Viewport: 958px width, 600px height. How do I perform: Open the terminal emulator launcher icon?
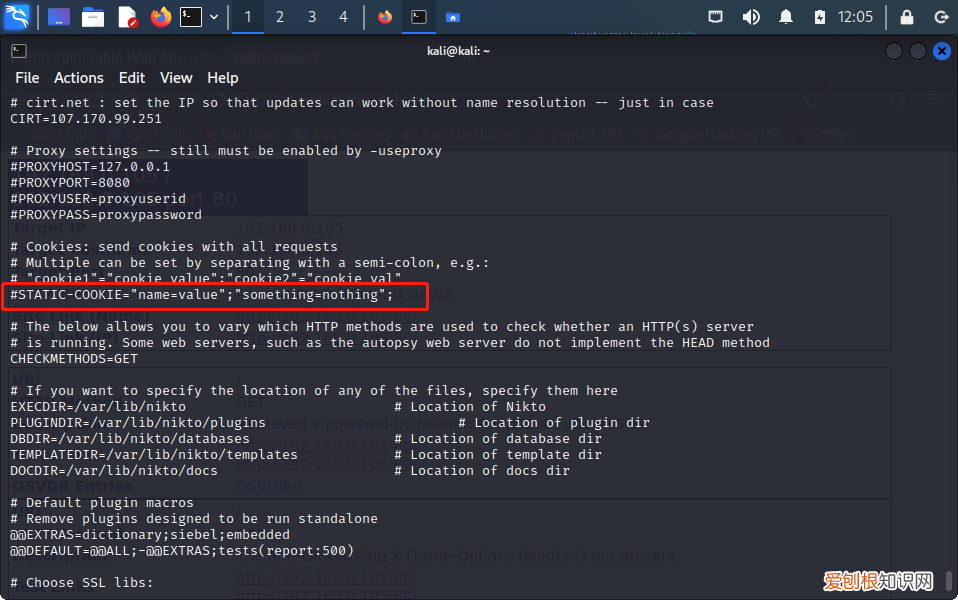tap(190, 17)
